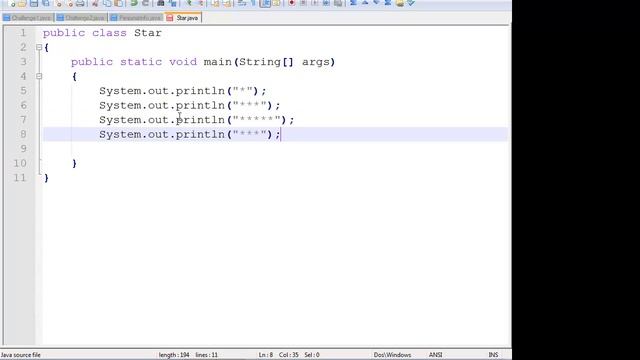Click the Cut scissors icon
The height and width of the screenshot is (360, 640).
[x=95, y=3]
